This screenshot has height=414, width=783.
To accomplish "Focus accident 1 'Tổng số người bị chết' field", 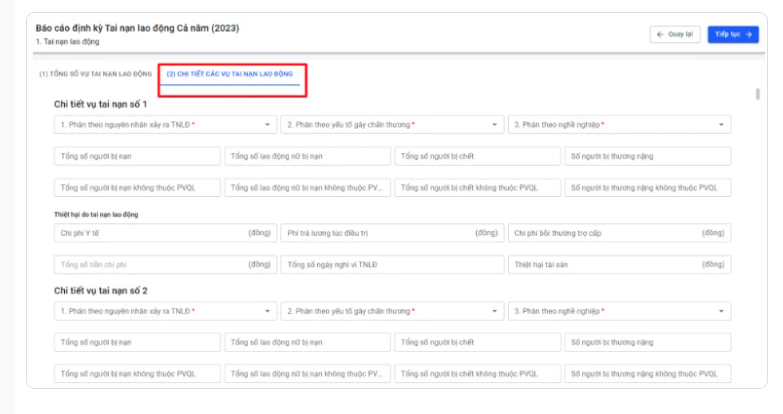I will 477,156.
